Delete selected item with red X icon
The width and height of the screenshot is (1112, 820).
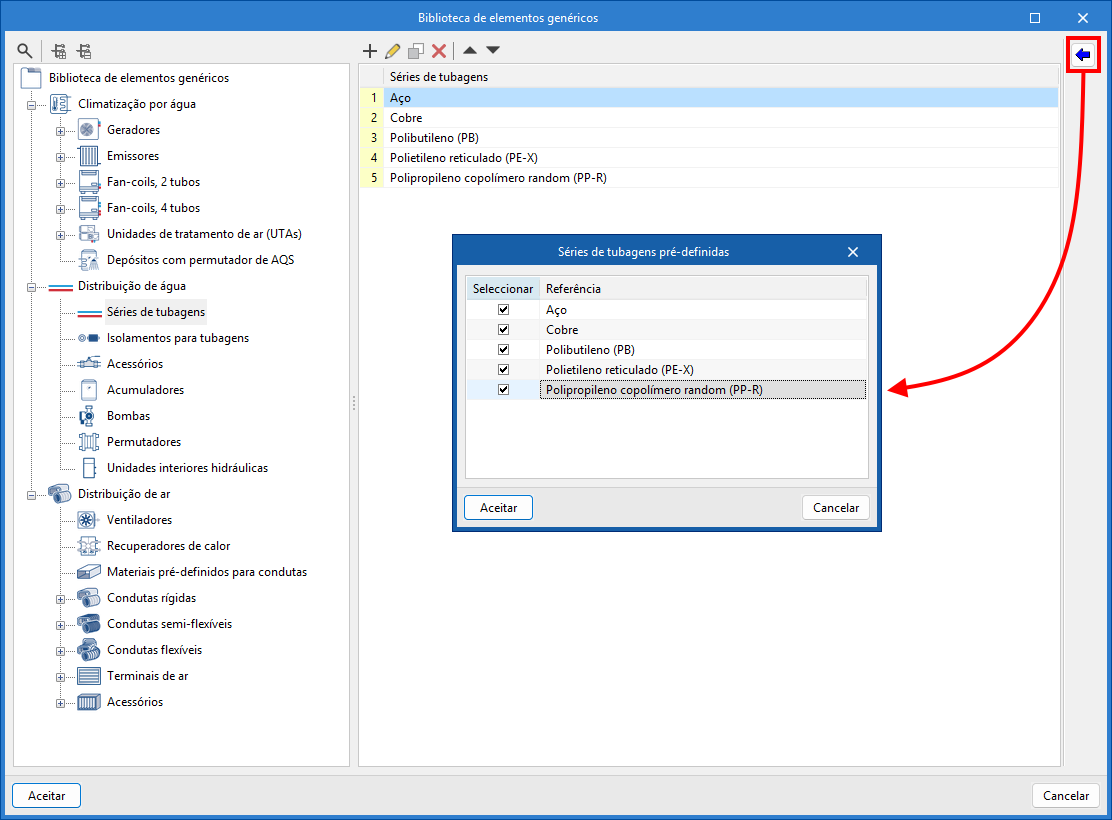(439, 50)
